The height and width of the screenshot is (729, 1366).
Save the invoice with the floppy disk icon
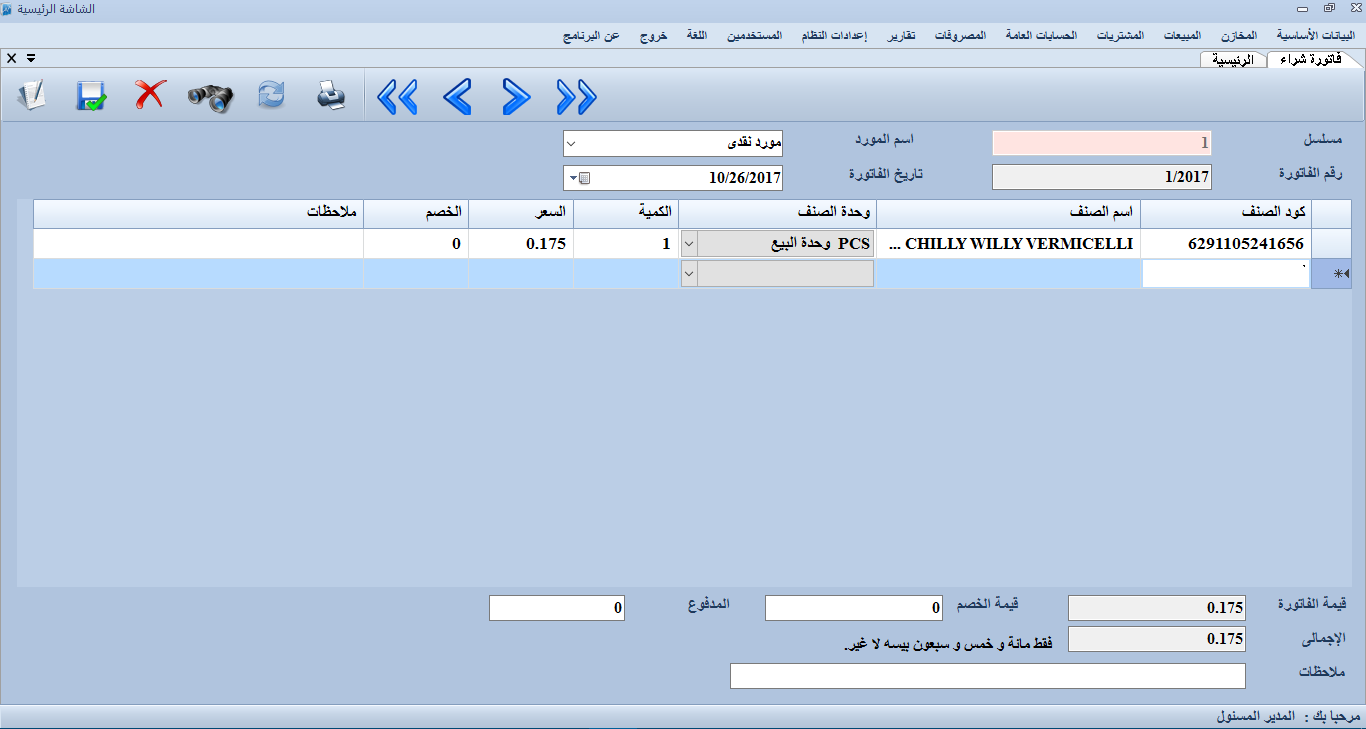(91, 97)
